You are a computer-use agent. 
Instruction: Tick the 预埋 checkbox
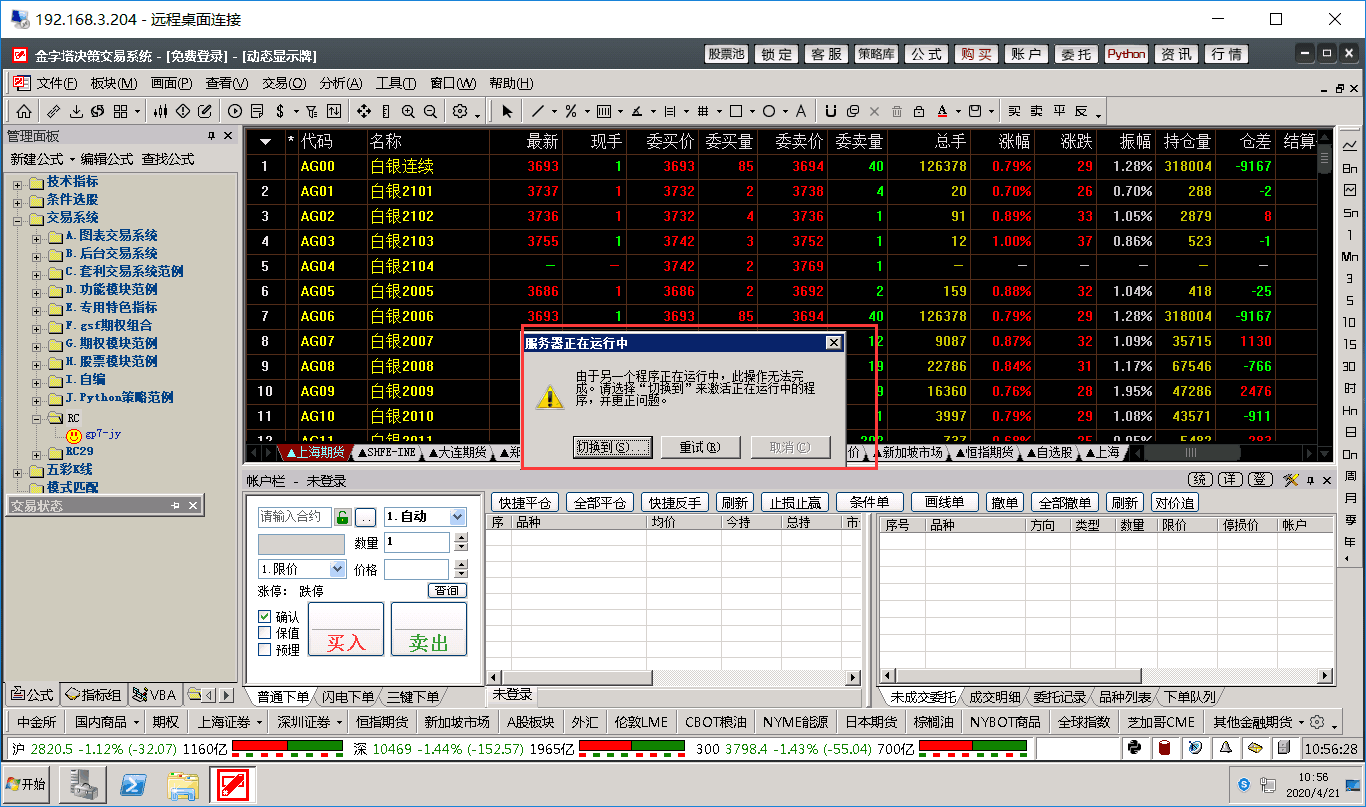(x=265, y=649)
